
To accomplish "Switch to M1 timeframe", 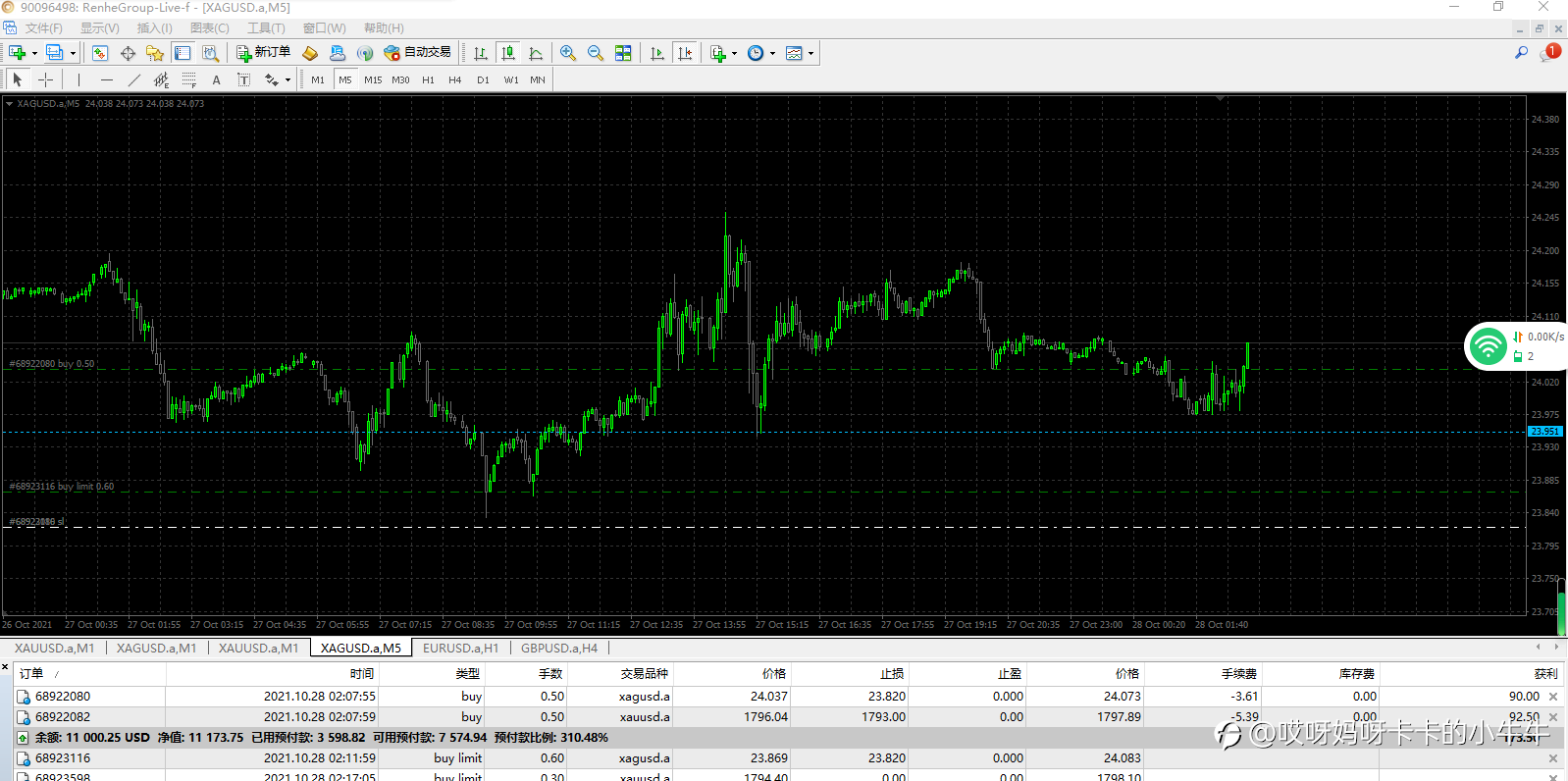I will pyautogui.click(x=318, y=79).
